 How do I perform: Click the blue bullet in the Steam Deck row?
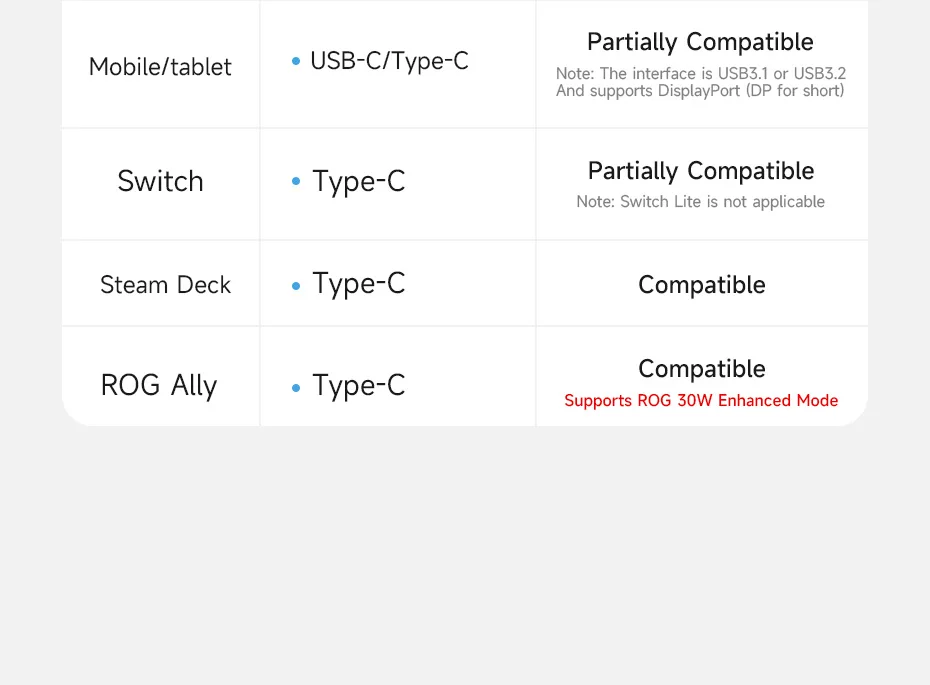(296, 286)
